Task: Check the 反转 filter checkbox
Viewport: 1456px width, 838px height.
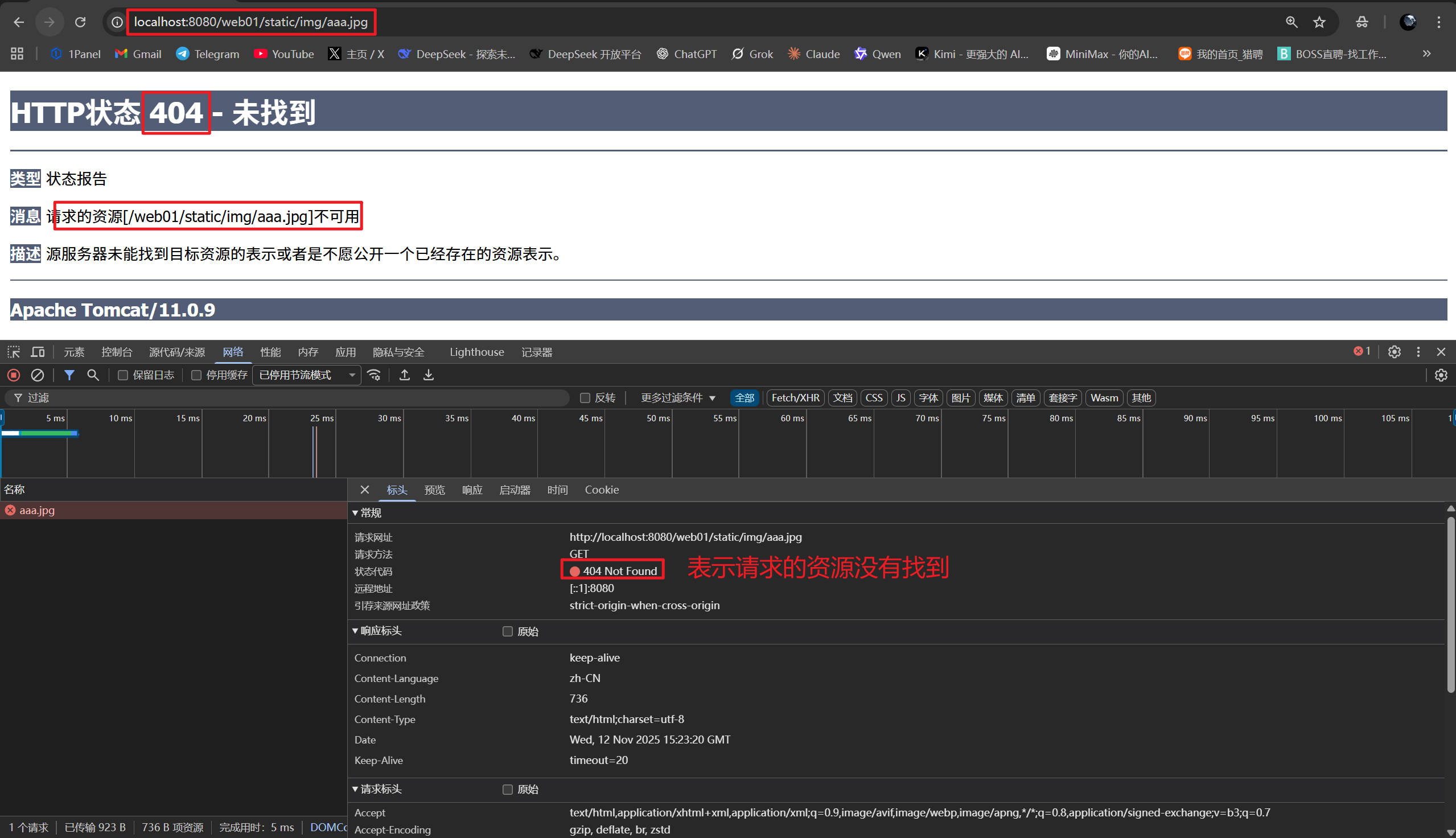Action: coord(585,398)
